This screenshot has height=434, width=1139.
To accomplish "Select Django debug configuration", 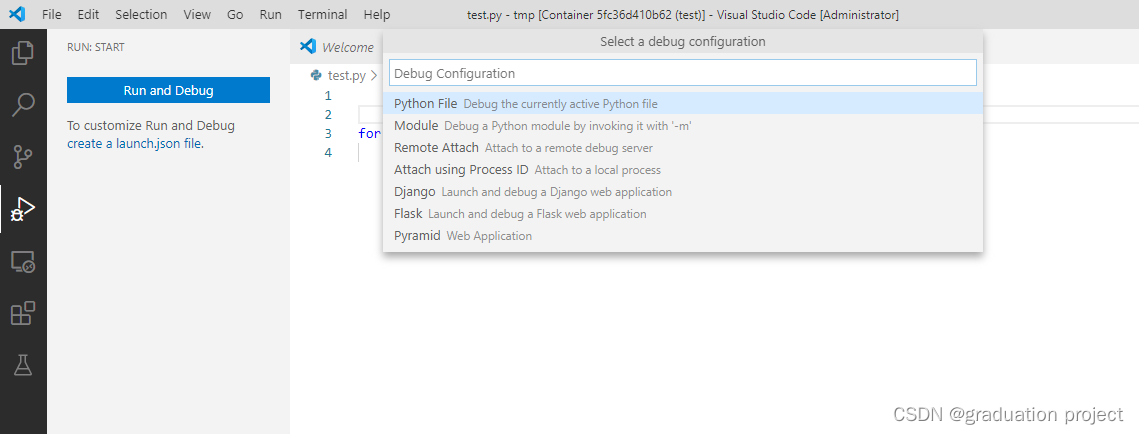I will [x=683, y=192].
